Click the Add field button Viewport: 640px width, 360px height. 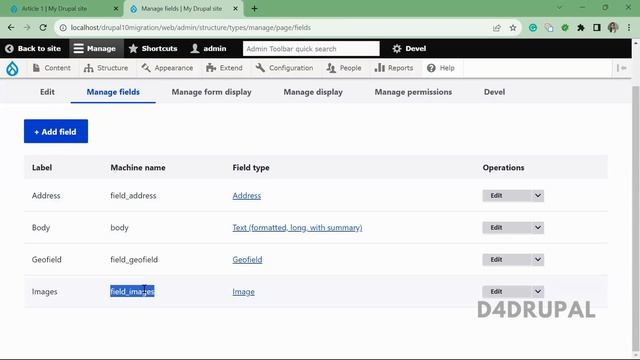pyautogui.click(x=56, y=131)
